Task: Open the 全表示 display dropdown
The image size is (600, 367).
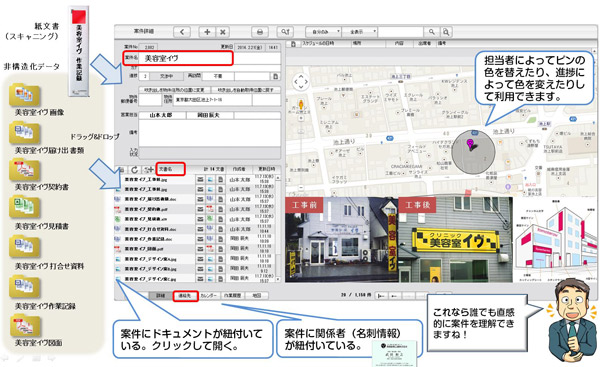Action: pyautogui.click(x=359, y=32)
